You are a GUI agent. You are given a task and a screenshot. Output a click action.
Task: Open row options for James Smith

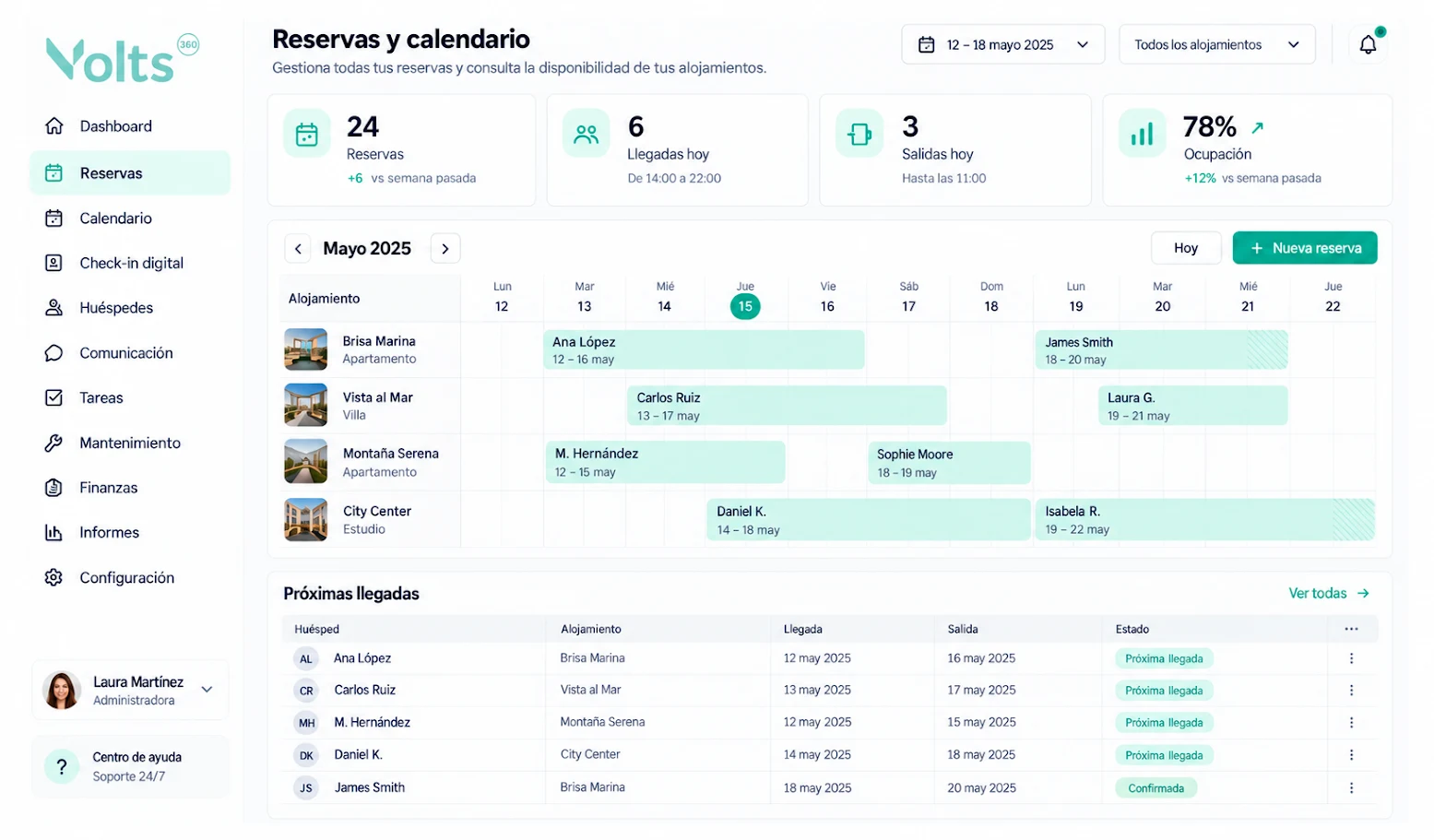coord(1351,788)
